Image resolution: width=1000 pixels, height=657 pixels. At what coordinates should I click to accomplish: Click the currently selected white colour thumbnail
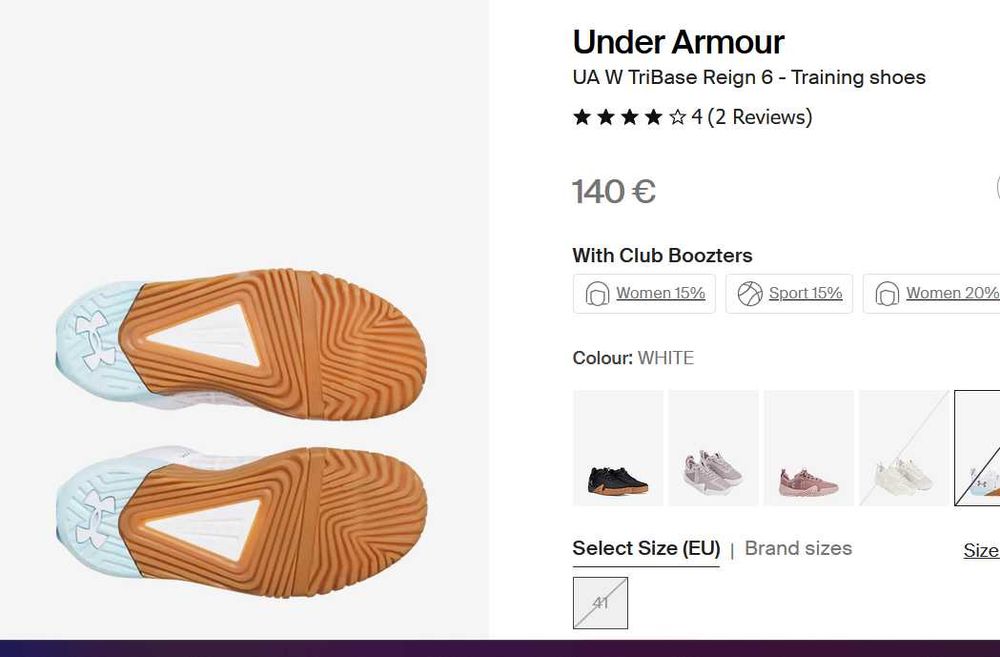click(978, 448)
